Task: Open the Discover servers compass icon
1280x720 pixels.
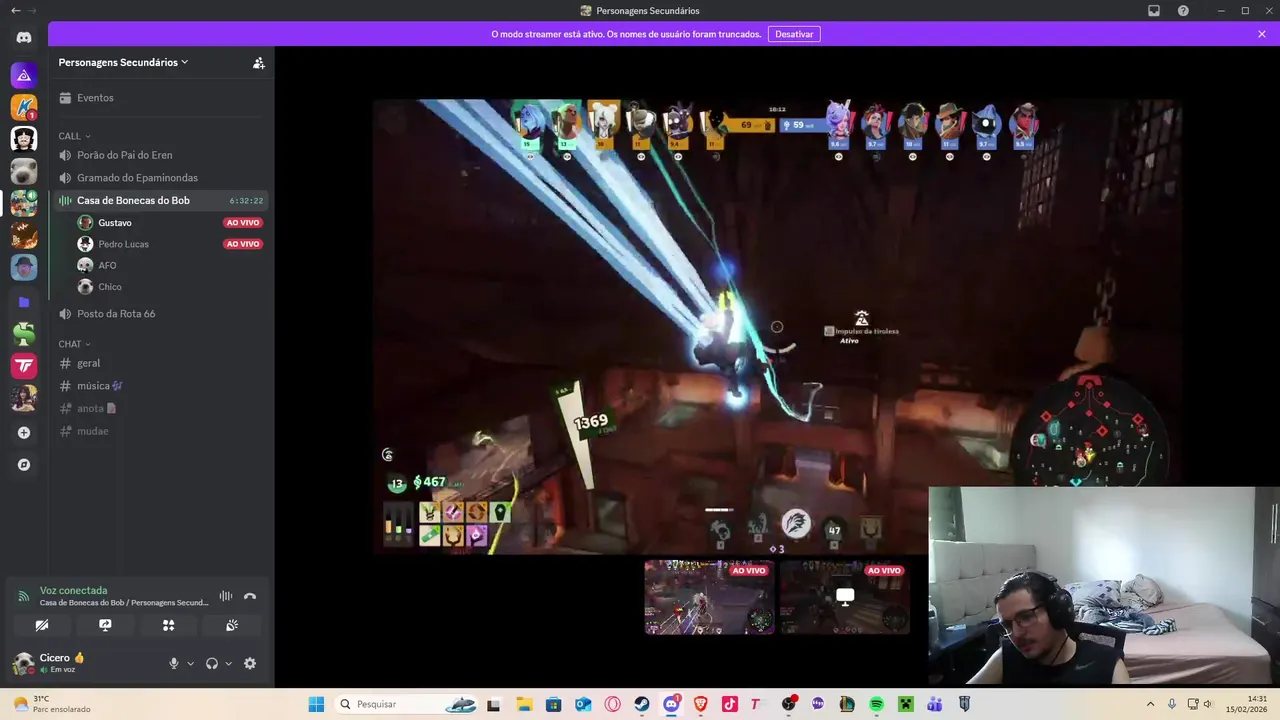Action: pyautogui.click(x=24, y=465)
